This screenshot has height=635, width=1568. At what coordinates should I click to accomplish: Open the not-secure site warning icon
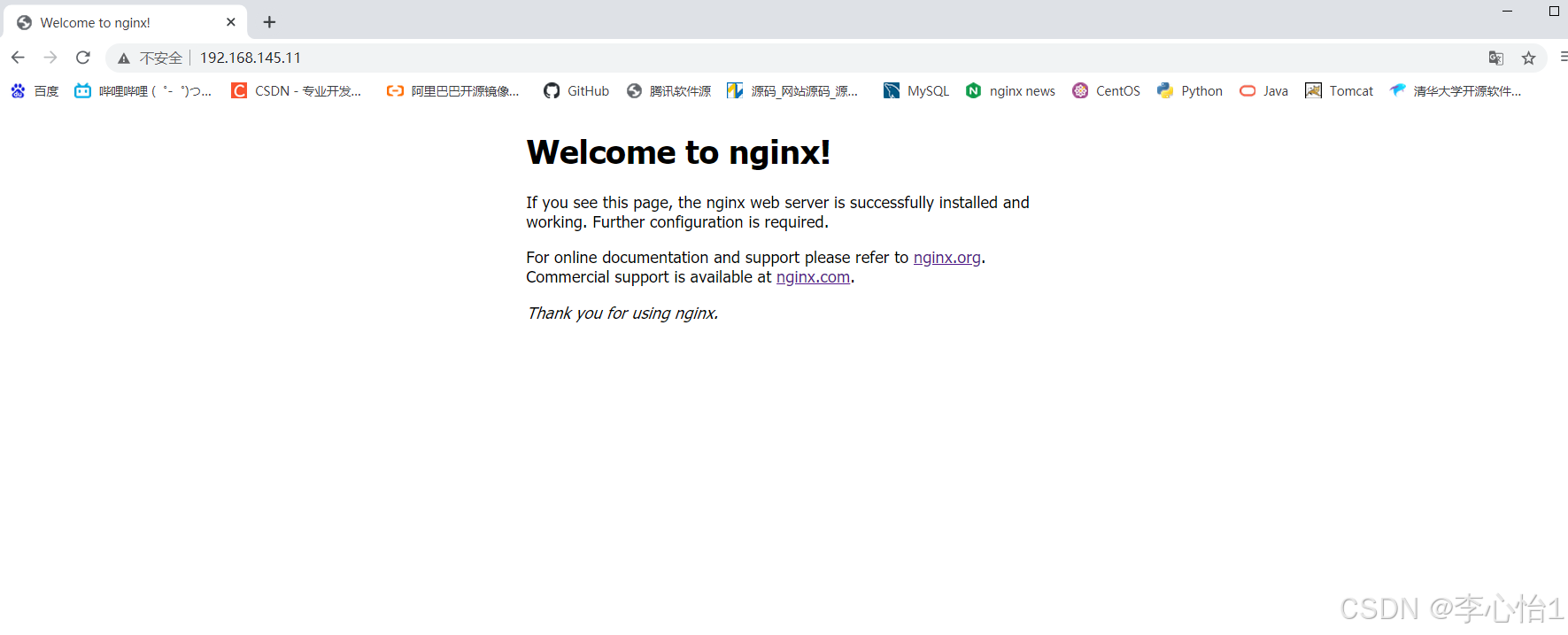pos(124,58)
